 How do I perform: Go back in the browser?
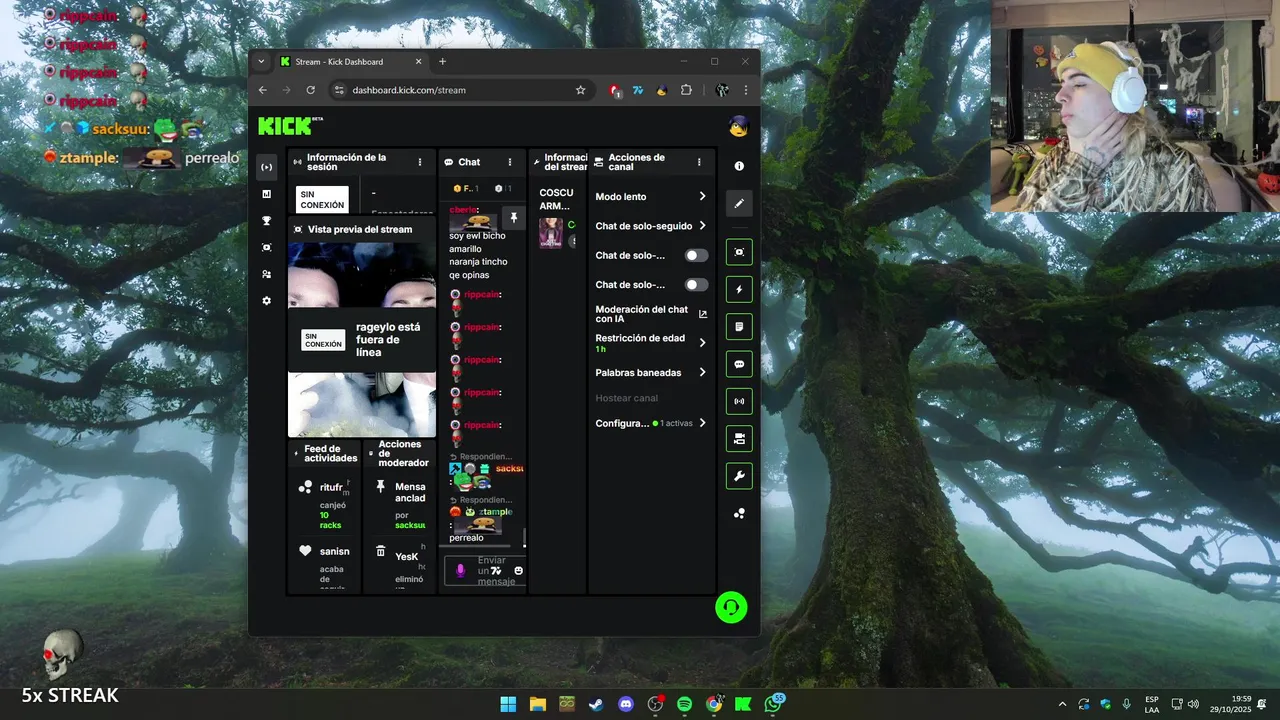263,90
